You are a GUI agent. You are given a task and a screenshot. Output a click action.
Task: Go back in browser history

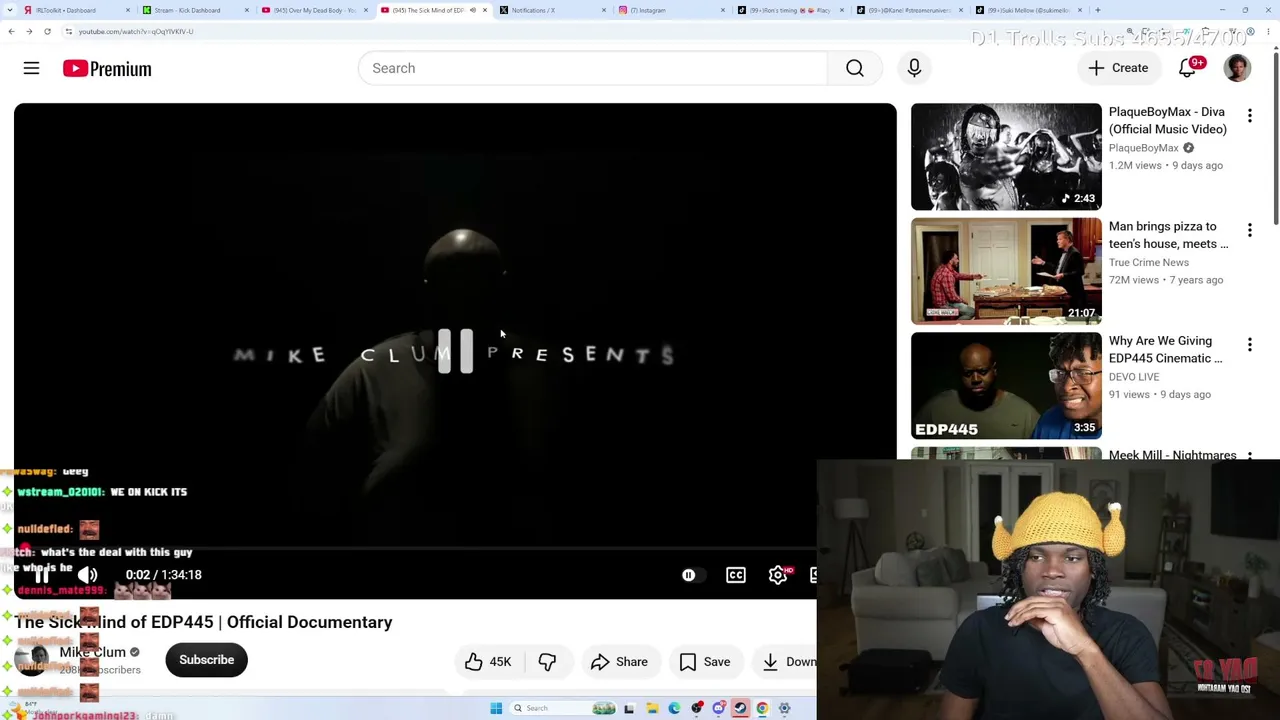click(11, 31)
